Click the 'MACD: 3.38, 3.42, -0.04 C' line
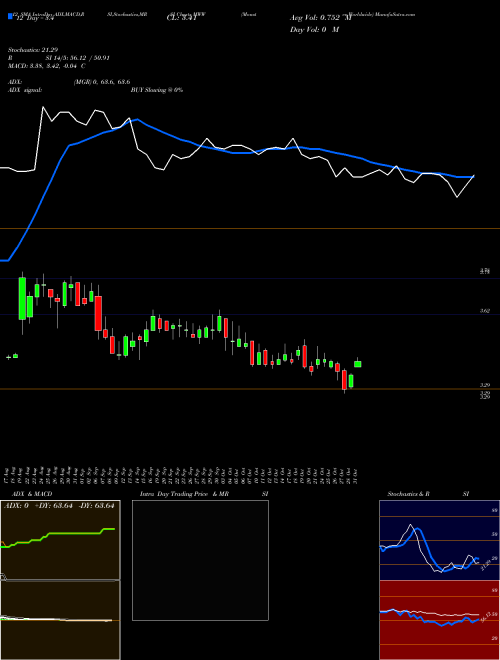 point(47,66)
